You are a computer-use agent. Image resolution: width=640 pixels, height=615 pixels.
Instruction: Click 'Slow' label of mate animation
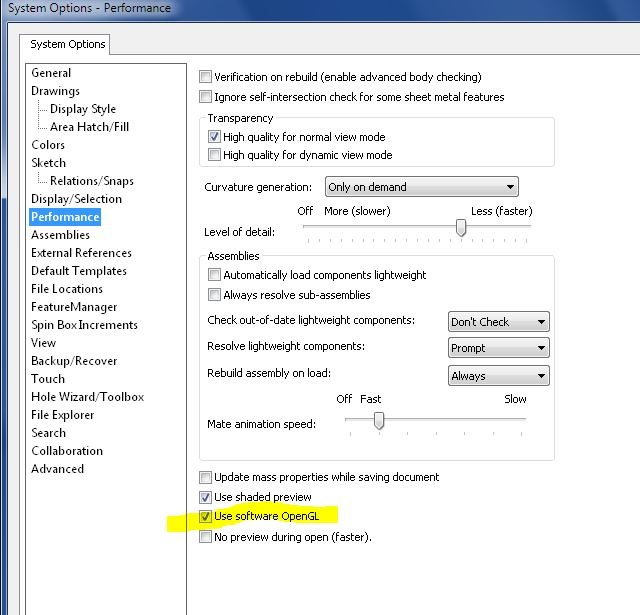(x=515, y=399)
